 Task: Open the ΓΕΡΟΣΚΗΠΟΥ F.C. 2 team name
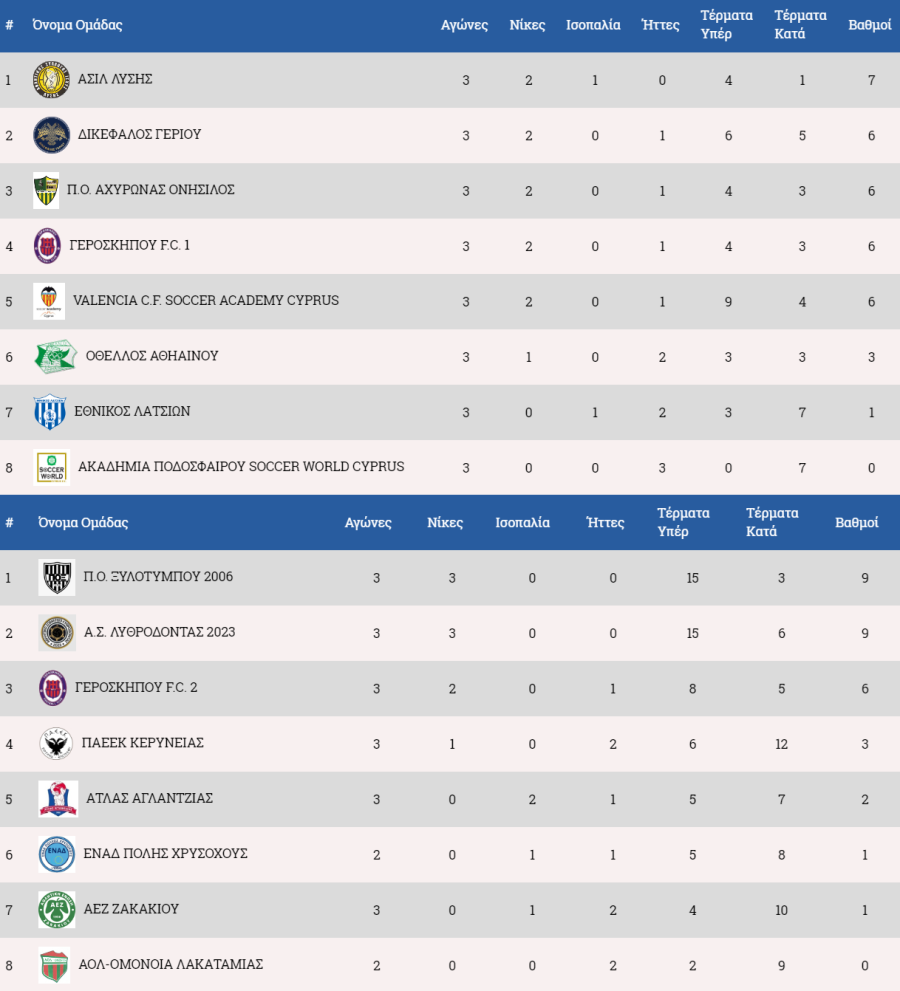point(136,688)
